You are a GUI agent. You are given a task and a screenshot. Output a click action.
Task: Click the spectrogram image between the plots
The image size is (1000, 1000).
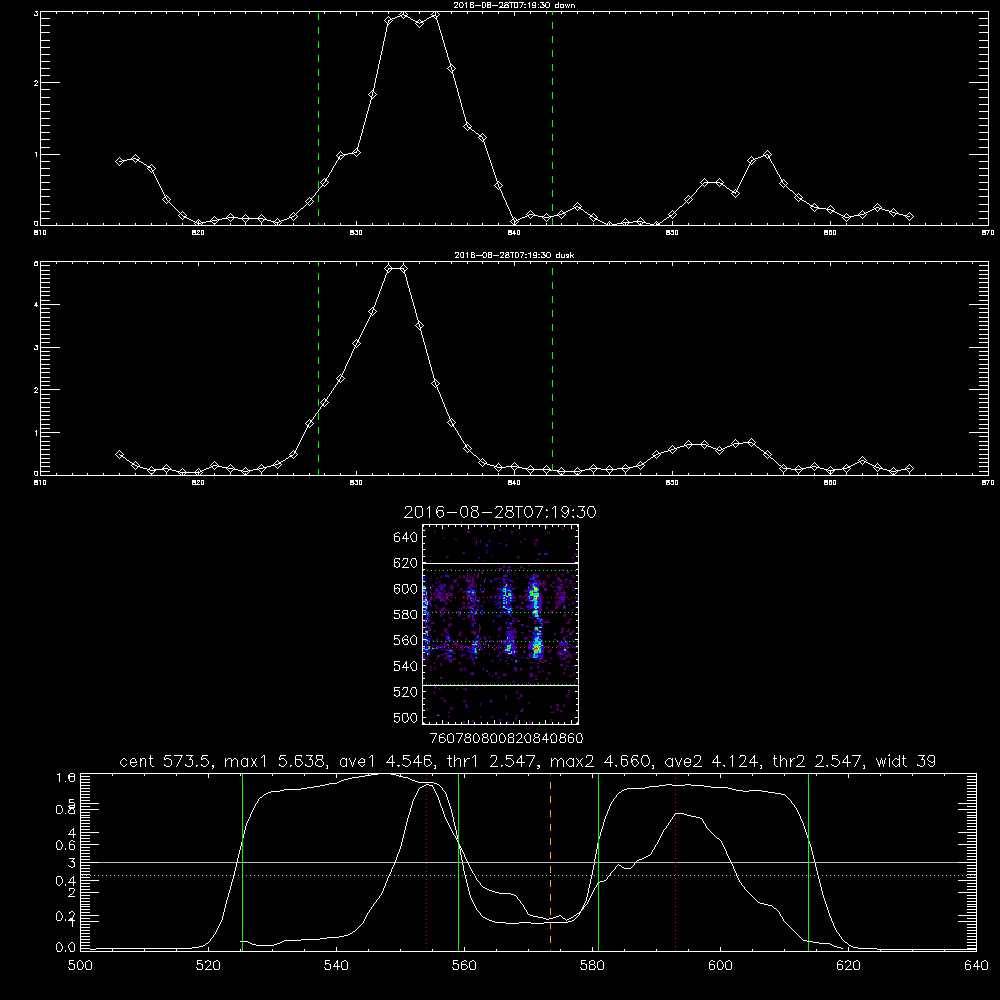pyautogui.click(x=501, y=624)
